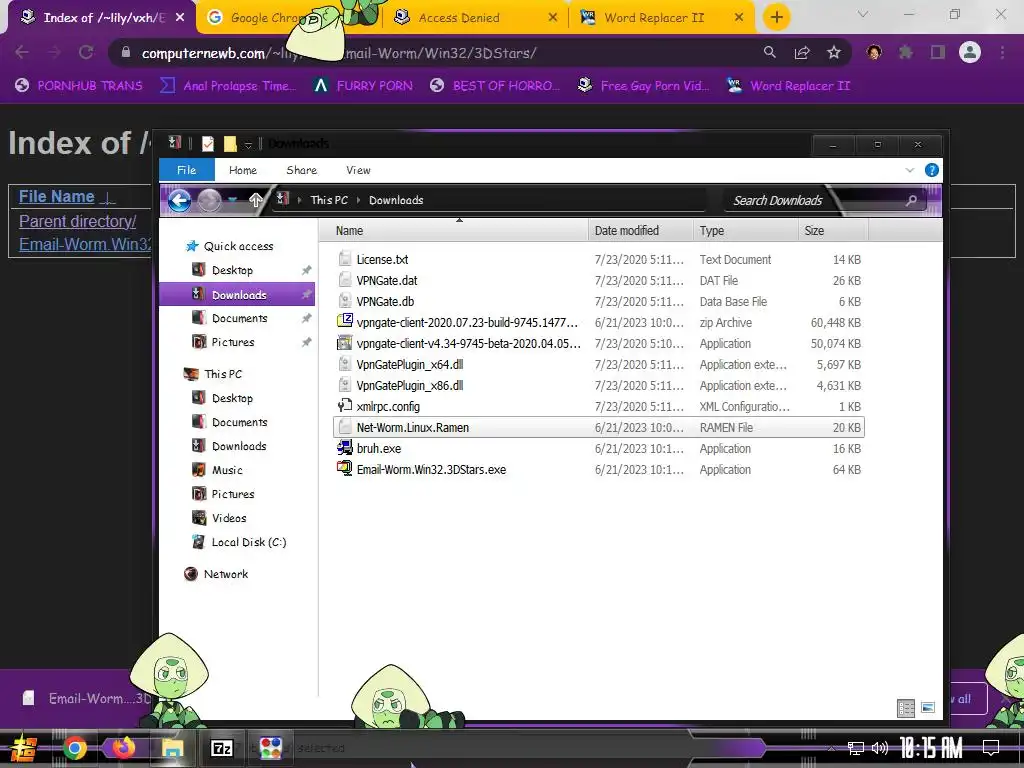
Task: Show hidden system tray icons
Action: [x=831, y=748]
